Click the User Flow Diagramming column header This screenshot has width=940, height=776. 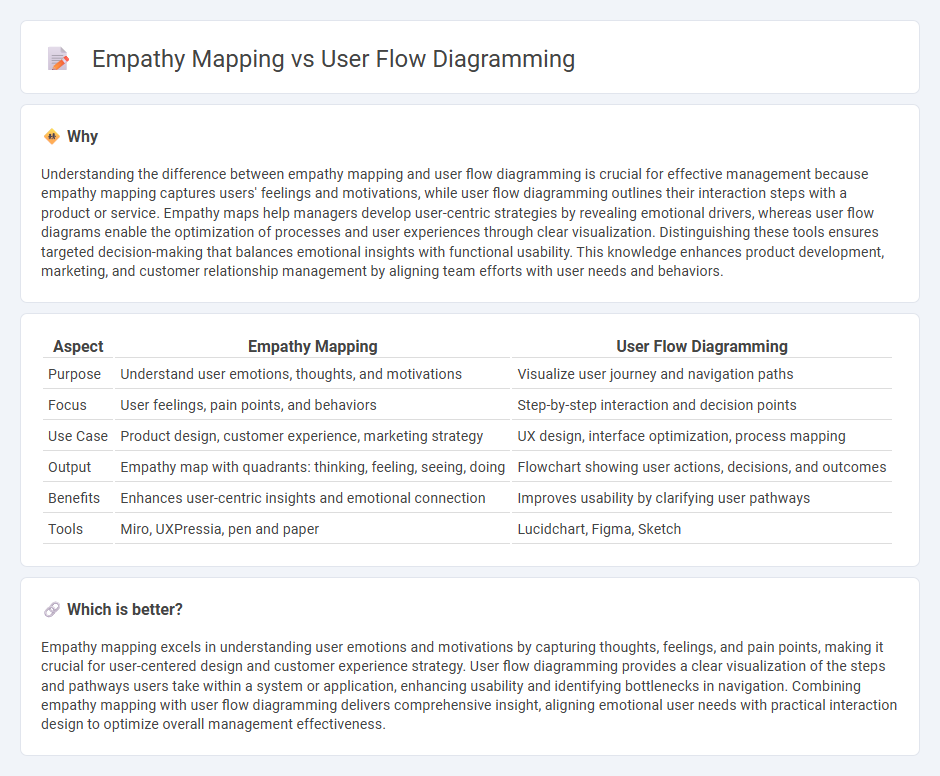click(702, 347)
